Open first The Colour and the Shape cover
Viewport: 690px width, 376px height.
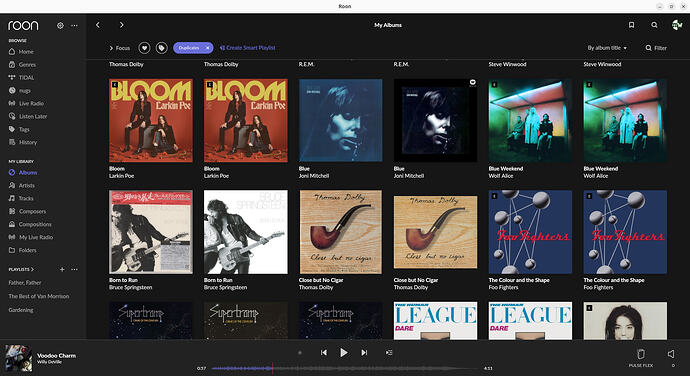(x=530, y=232)
